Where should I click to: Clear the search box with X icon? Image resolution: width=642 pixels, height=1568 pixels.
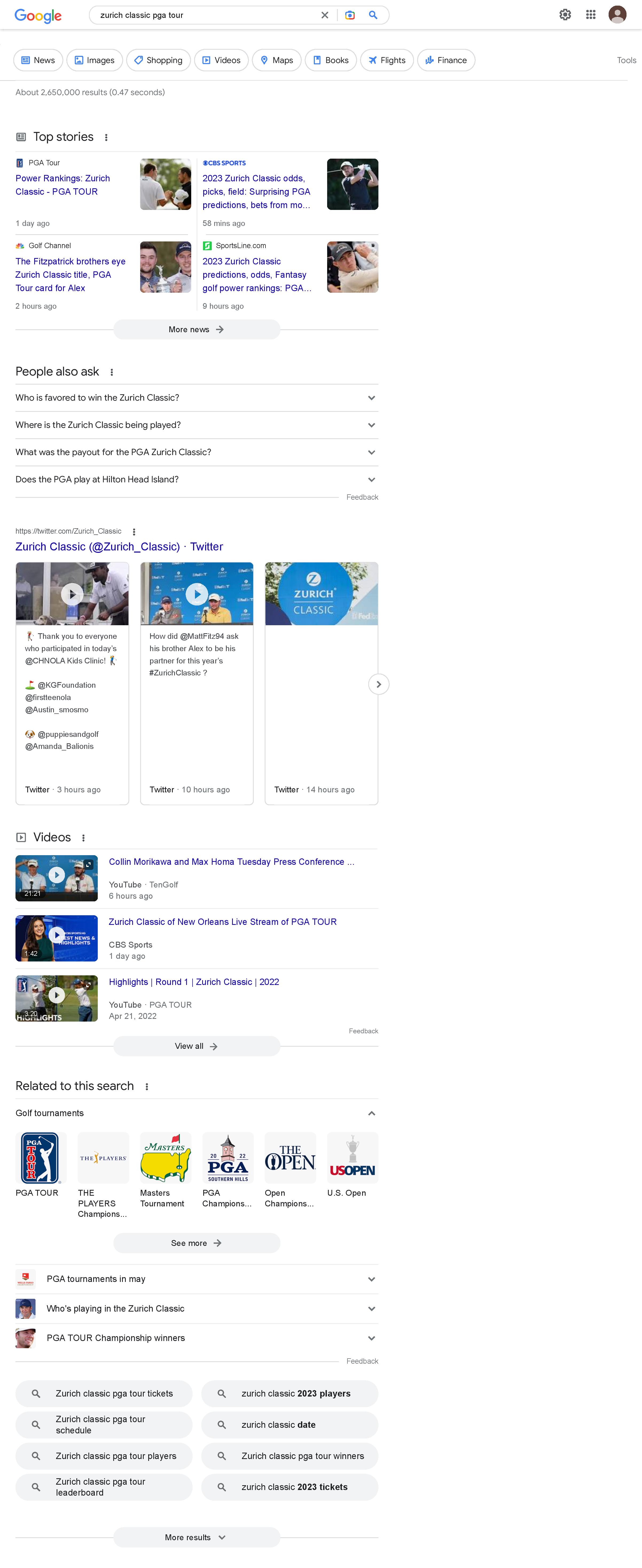coord(325,15)
